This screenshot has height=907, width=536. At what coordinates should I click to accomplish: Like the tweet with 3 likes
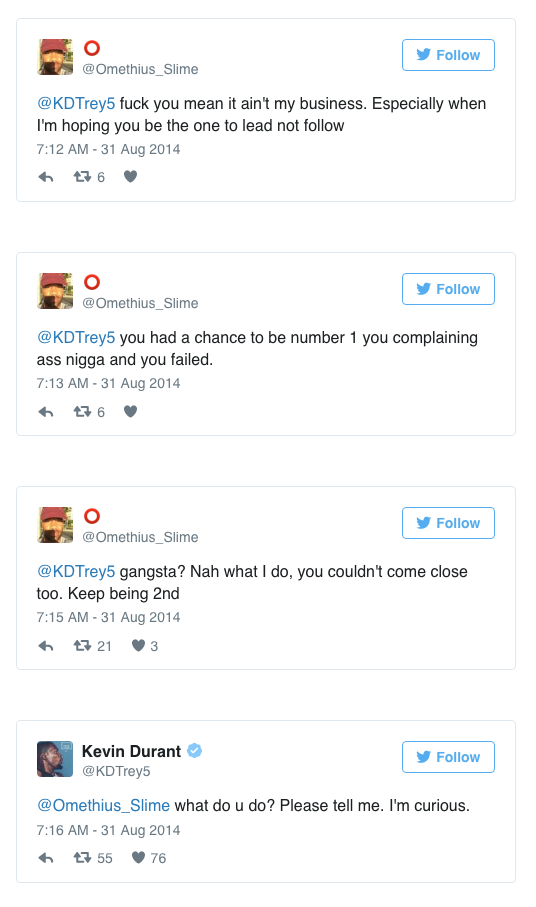click(138, 646)
